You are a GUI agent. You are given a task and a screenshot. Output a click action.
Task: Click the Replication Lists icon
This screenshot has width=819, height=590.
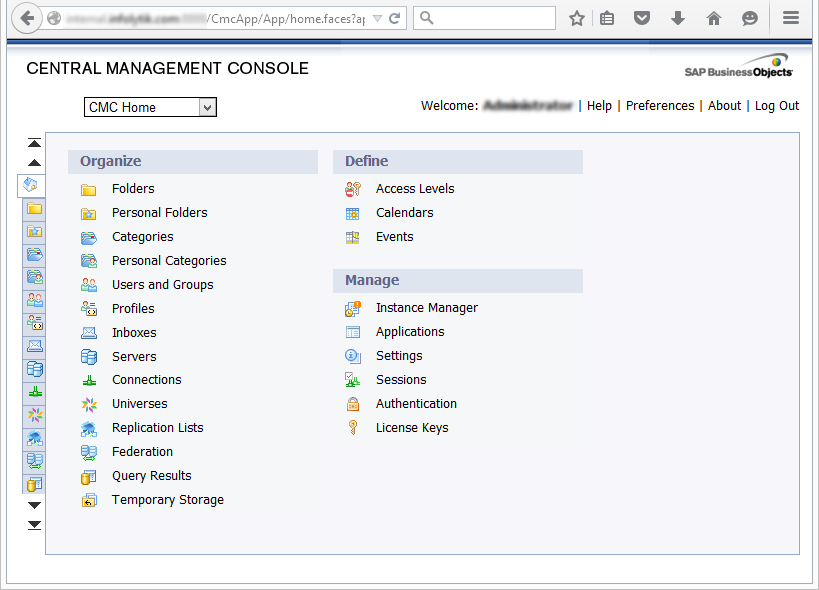point(89,428)
